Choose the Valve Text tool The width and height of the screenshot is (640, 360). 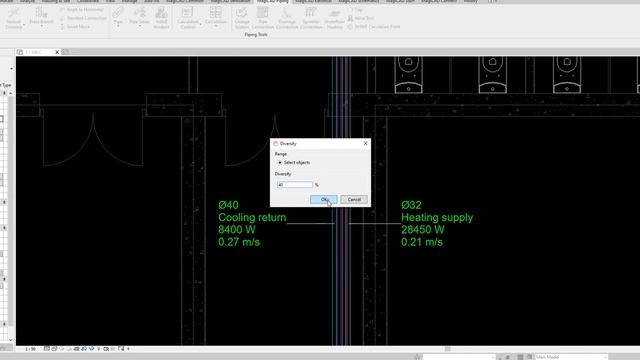tap(361, 18)
